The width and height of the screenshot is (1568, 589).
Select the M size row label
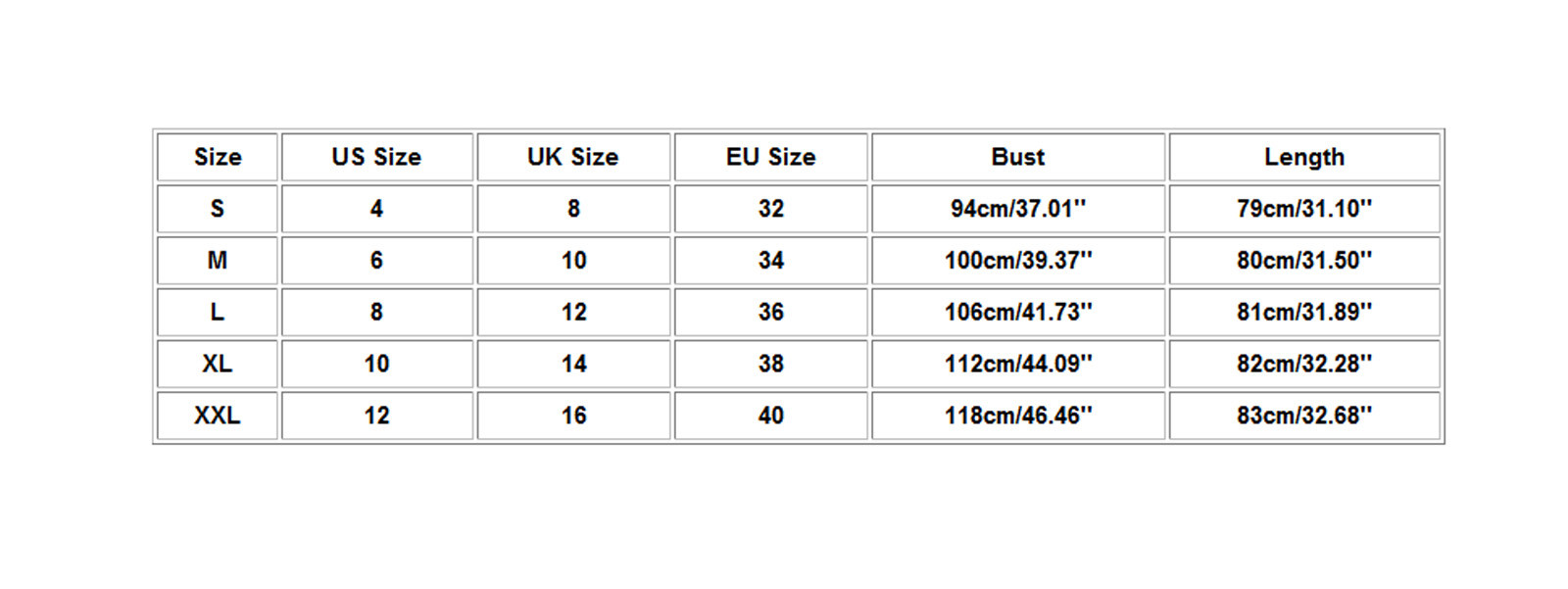pos(218,261)
